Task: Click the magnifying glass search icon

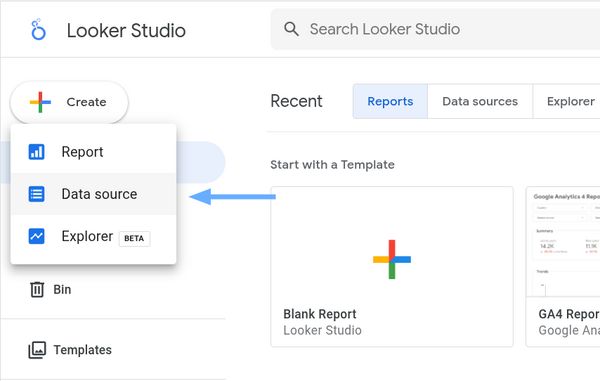Action: [x=291, y=29]
